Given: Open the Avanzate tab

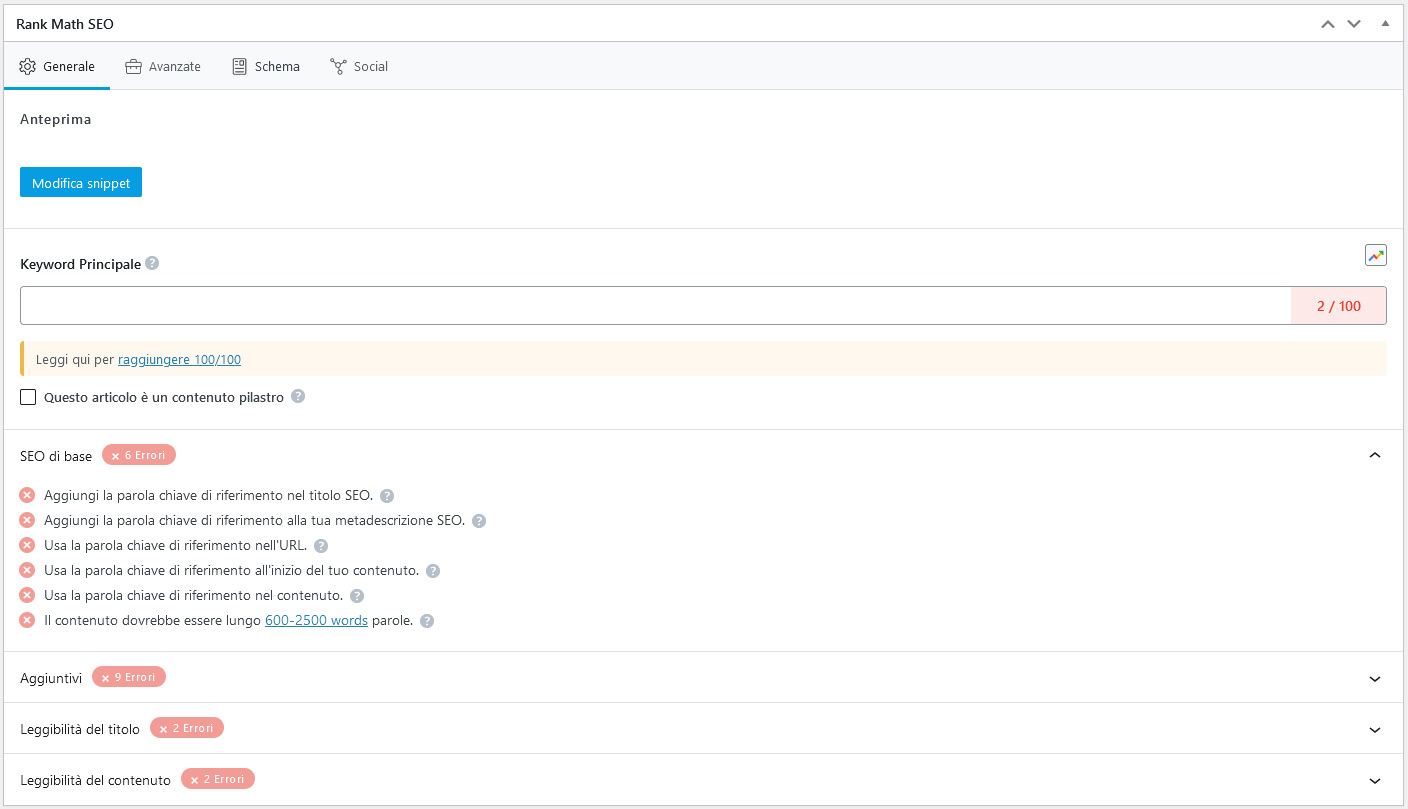Looking at the screenshot, I should [163, 67].
